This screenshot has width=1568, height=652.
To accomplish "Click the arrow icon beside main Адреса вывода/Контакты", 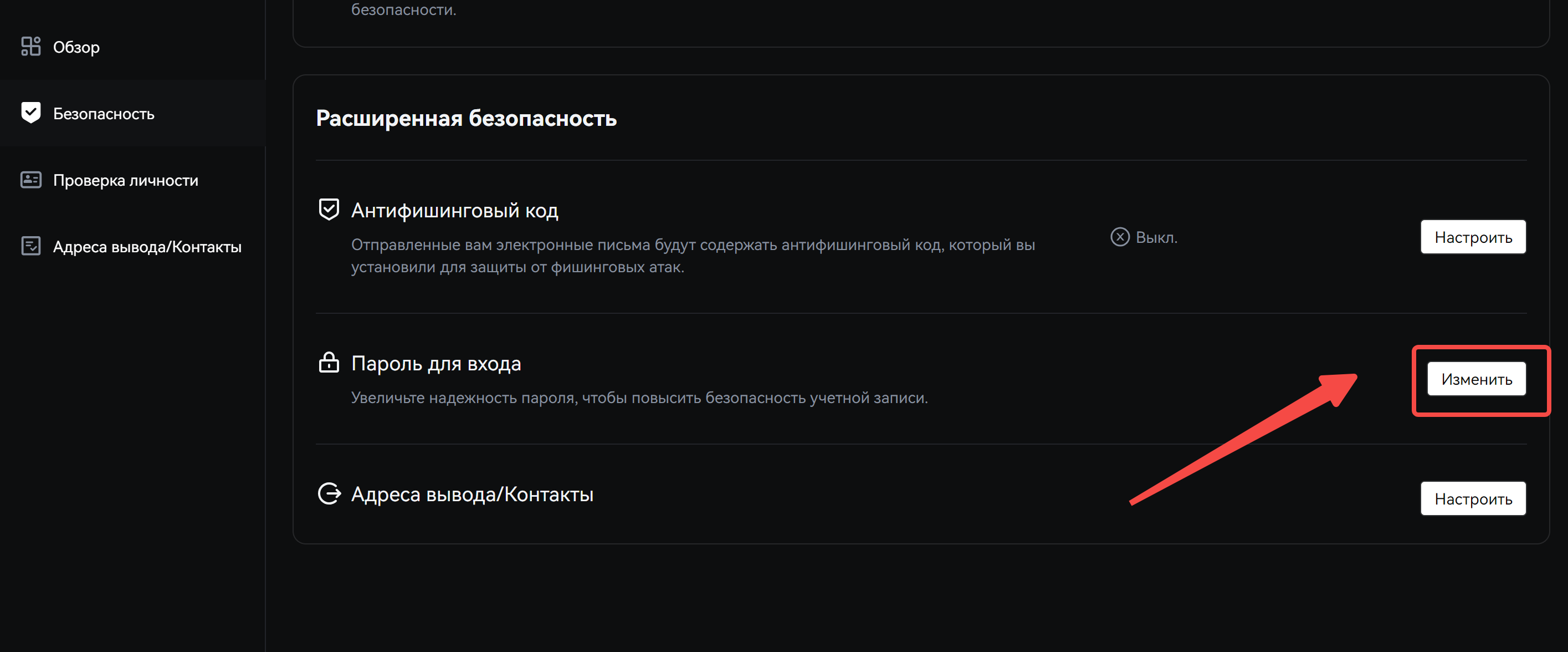I will (329, 493).
